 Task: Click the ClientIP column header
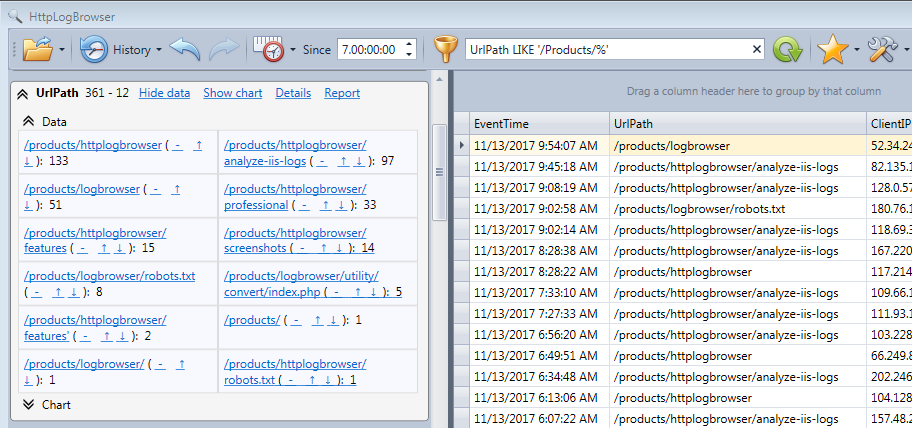pyautogui.click(x=889, y=123)
